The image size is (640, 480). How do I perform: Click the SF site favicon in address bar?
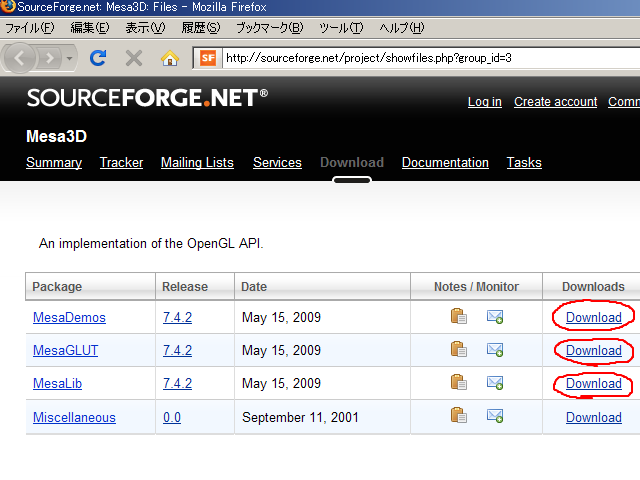[208, 58]
